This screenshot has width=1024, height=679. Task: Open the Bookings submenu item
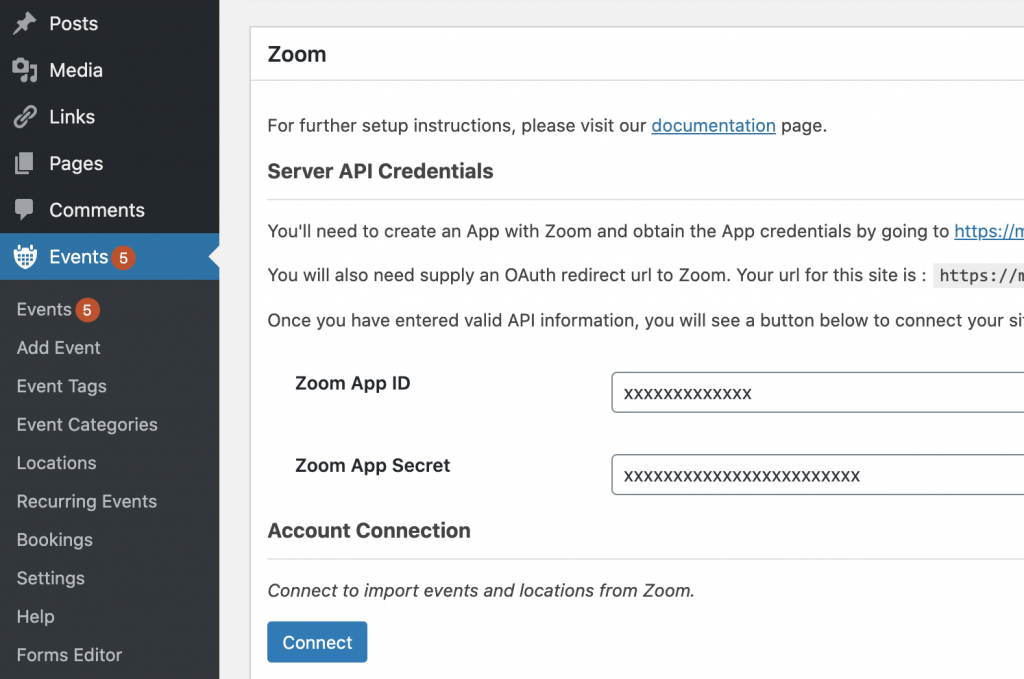(x=55, y=540)
